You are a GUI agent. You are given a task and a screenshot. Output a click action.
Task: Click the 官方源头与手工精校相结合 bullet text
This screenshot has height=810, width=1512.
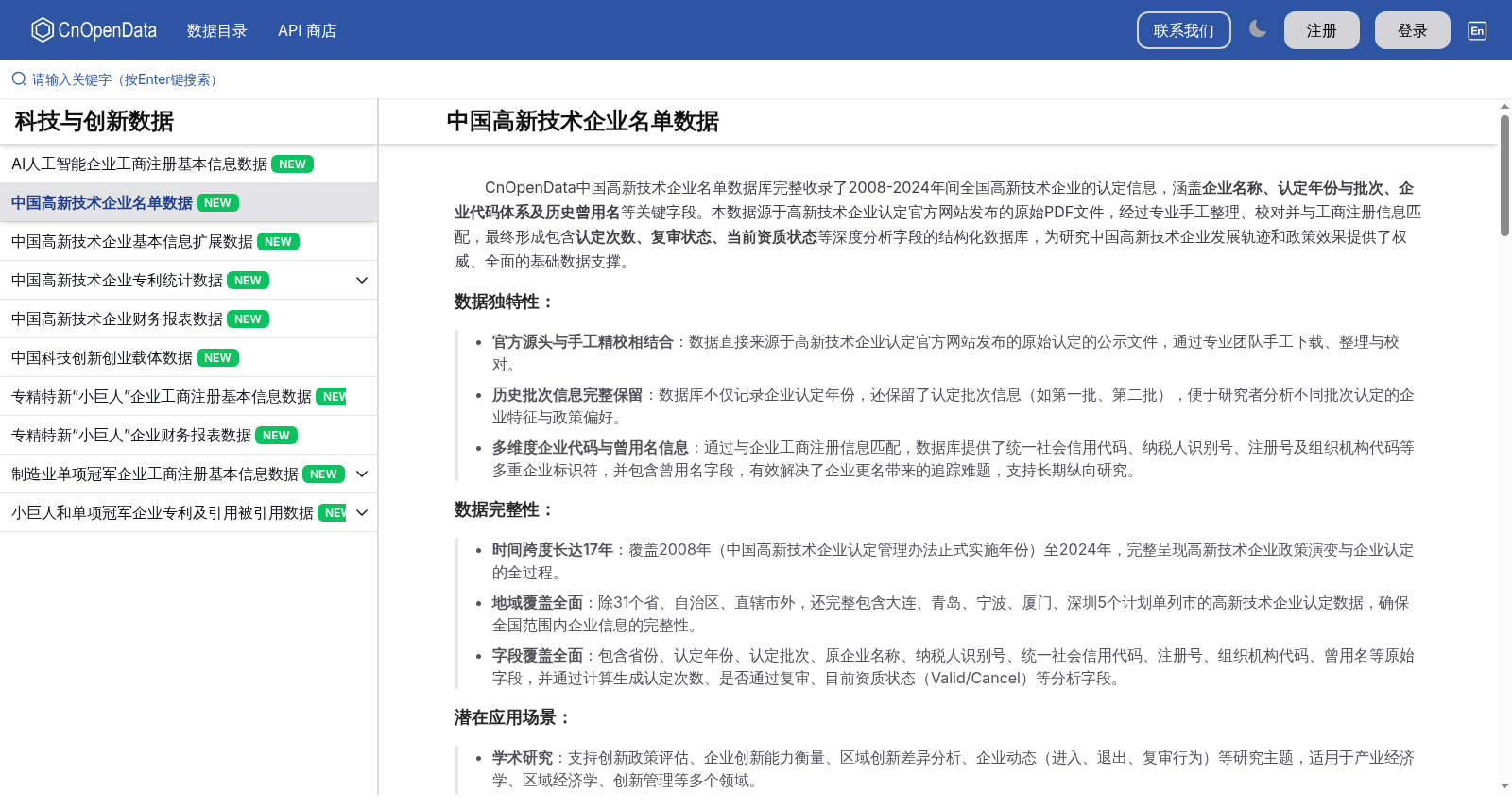pos(582,341)
